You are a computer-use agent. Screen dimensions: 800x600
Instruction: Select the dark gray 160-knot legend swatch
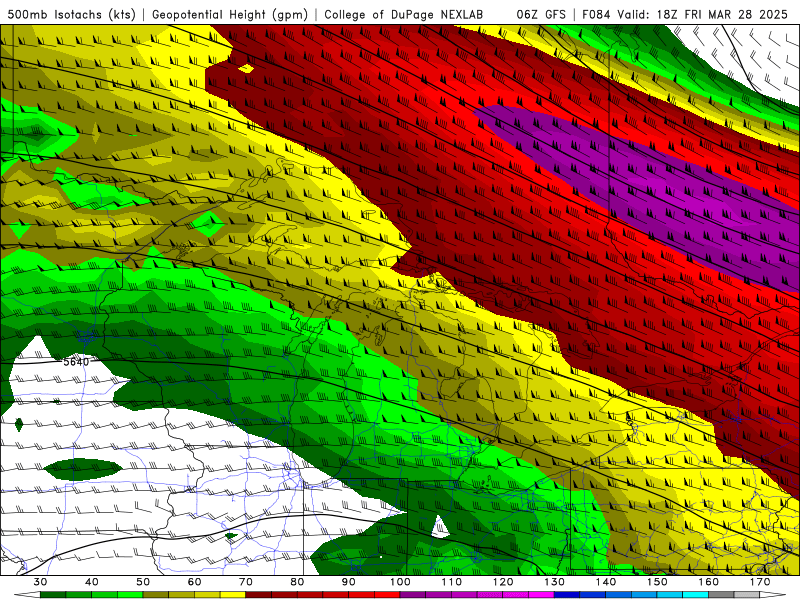click(721, 596)
